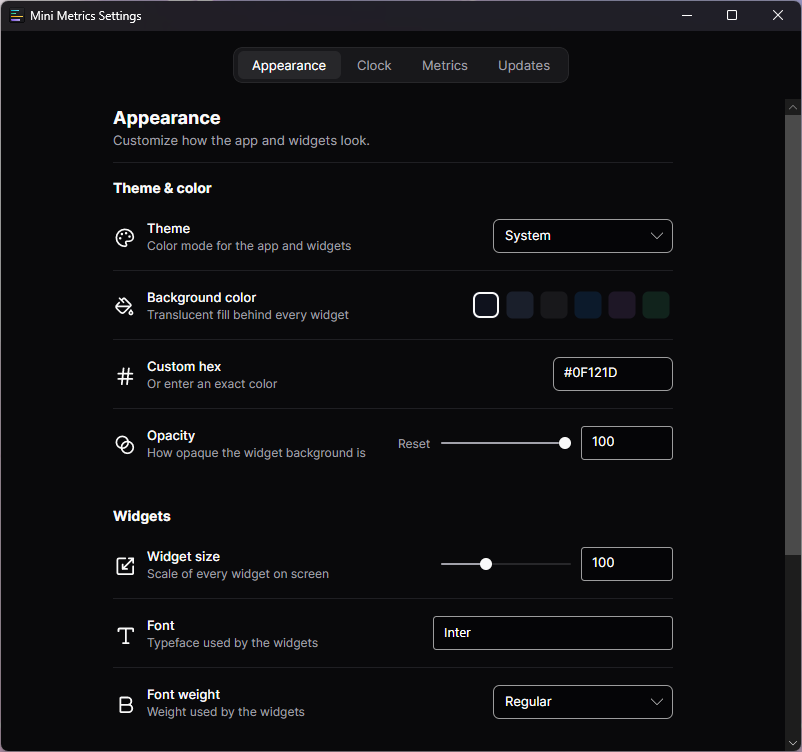The width and height of the screenshot is (802, 752).
Task: Click the scrollbar down arrow
Action: 793,743
